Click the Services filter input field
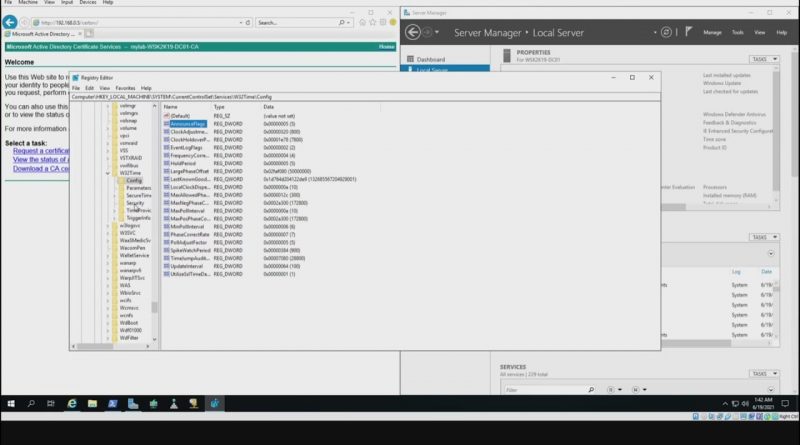Screen dimensions: 800x445 point(544,390)
